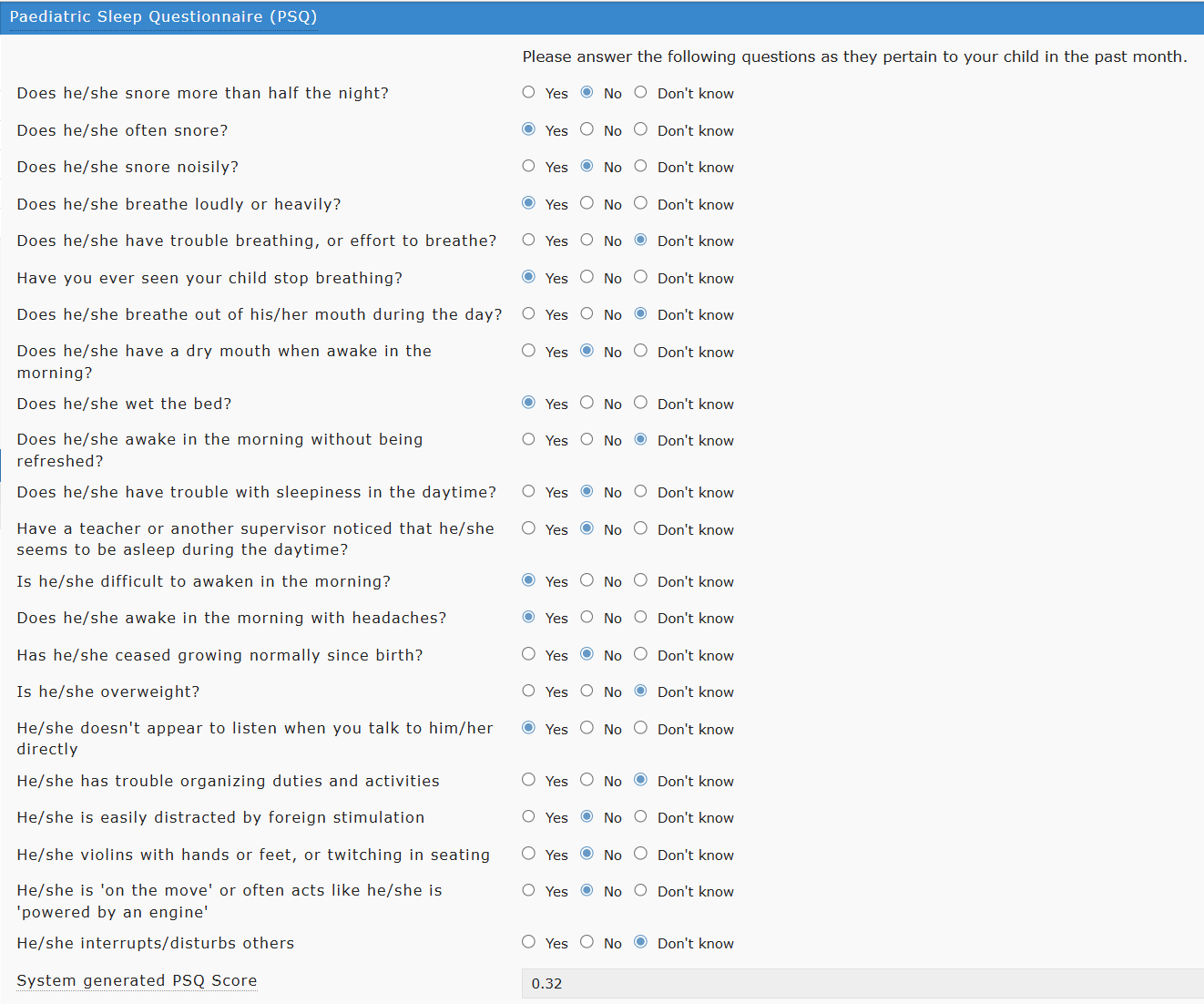Select Yes for ceased growing normally since birth
This screenshot has width=1204, height=1004.
coord(528,654)
